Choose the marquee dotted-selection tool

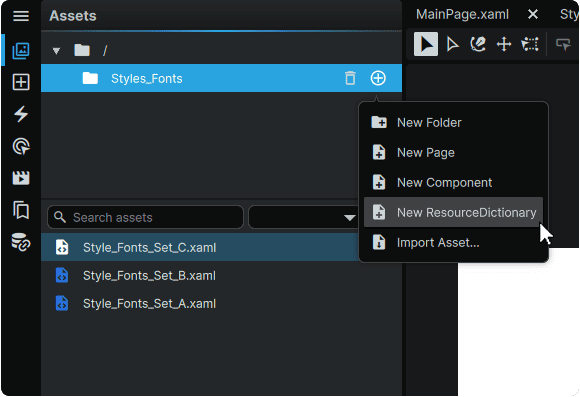click(530, 44)
